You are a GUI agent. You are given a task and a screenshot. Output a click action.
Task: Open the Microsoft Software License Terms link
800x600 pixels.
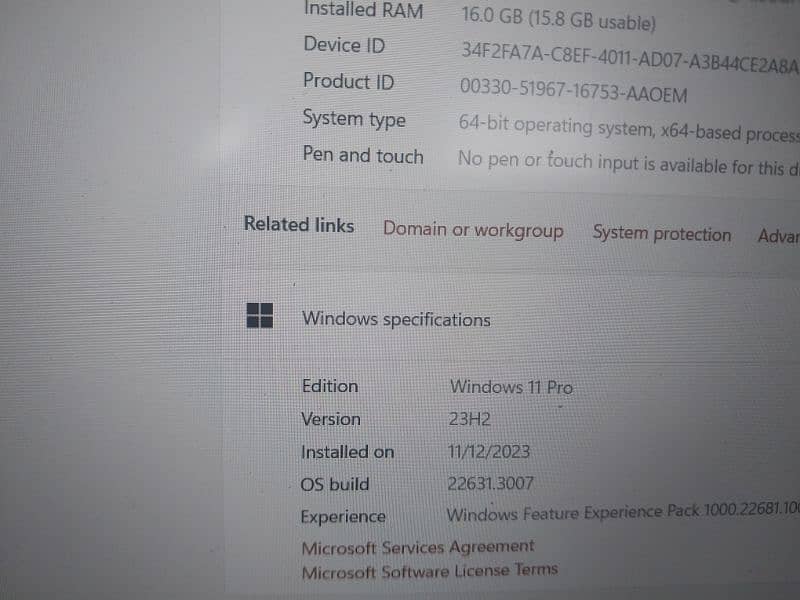pos(429,570)
